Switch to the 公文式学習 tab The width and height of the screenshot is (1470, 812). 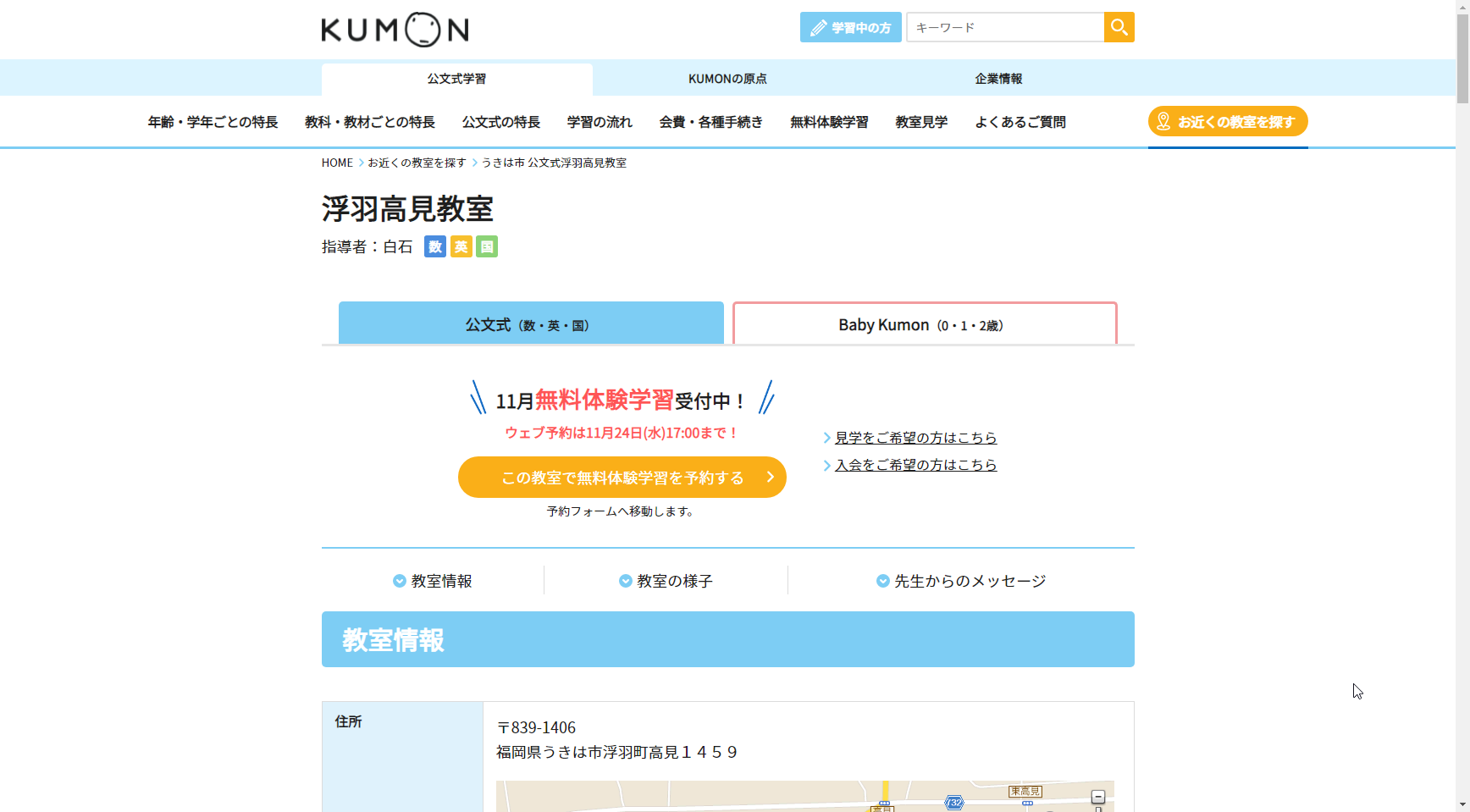pyautogui.click(x=457, y=79)
